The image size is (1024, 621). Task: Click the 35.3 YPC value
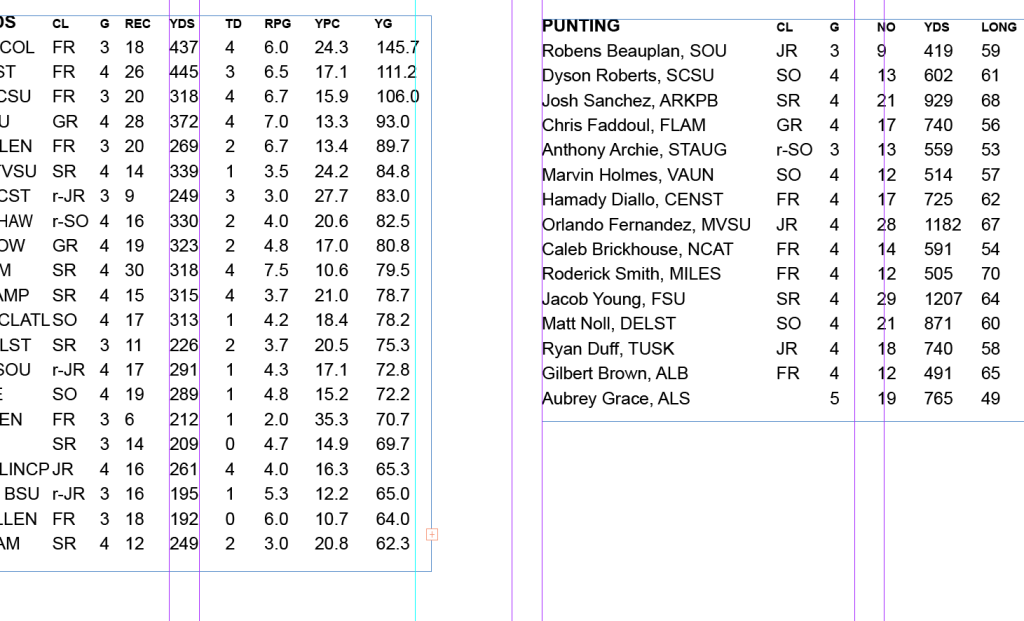[x=331, y=419]
